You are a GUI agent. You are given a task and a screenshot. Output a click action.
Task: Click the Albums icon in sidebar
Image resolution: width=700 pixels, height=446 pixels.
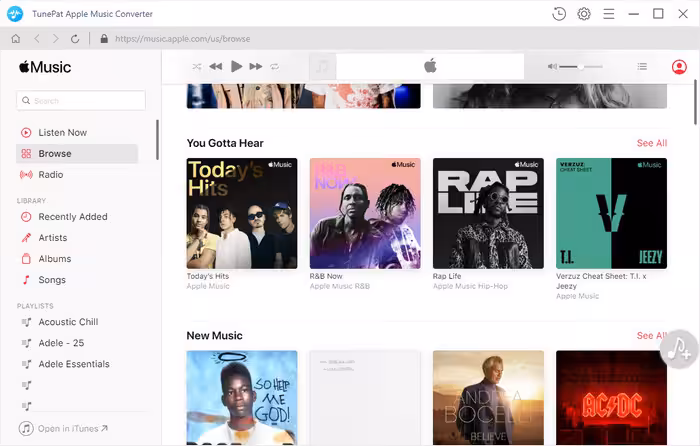pyautogui.click(x=26, y=258)
